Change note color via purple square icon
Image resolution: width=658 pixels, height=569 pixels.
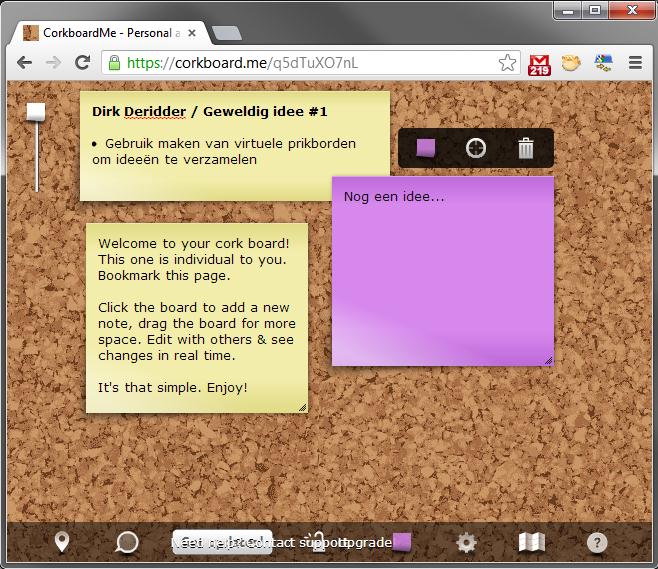[x=426, y=148]
